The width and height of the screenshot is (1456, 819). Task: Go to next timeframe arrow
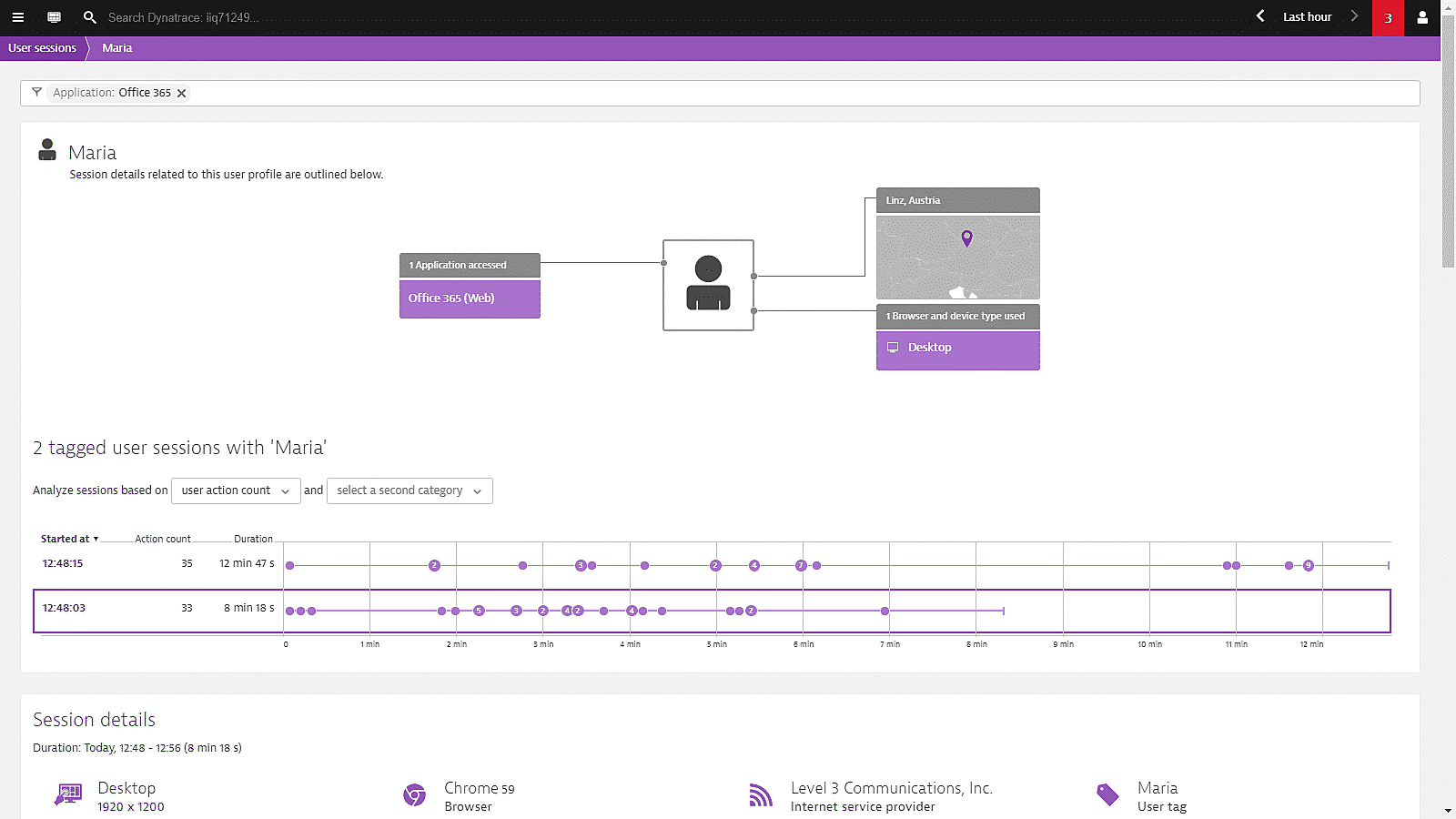pos(1354,16)
